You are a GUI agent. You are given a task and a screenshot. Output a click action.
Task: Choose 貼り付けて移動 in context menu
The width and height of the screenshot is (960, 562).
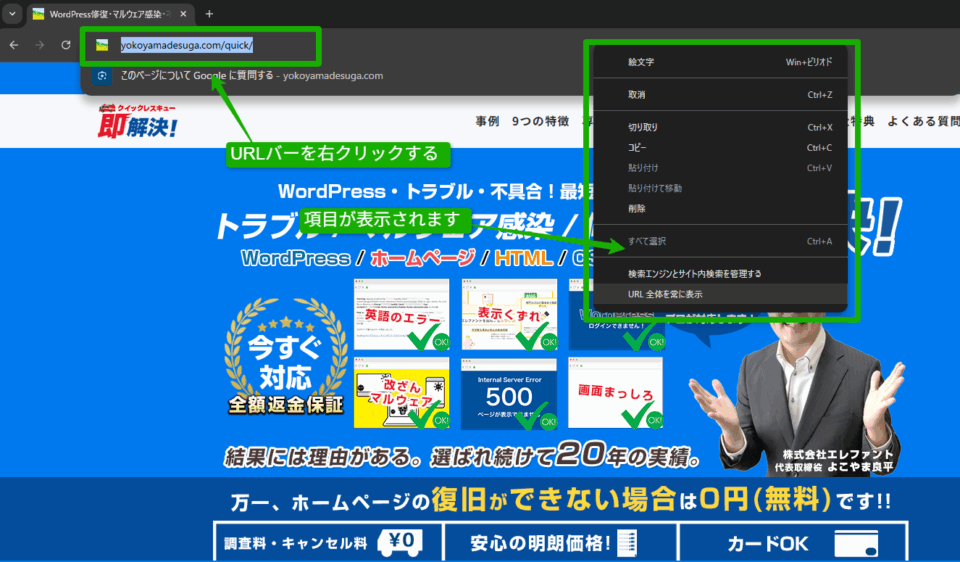click(x=720, y=188)
